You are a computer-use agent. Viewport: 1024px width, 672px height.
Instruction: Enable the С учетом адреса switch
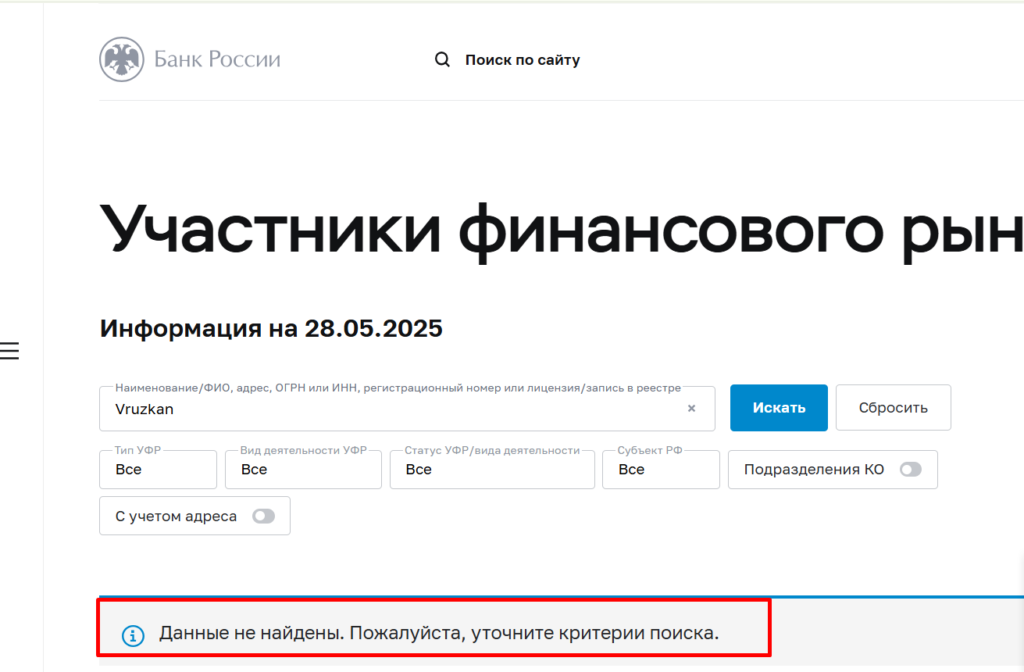pyautogui.click(x=264, y=516)
